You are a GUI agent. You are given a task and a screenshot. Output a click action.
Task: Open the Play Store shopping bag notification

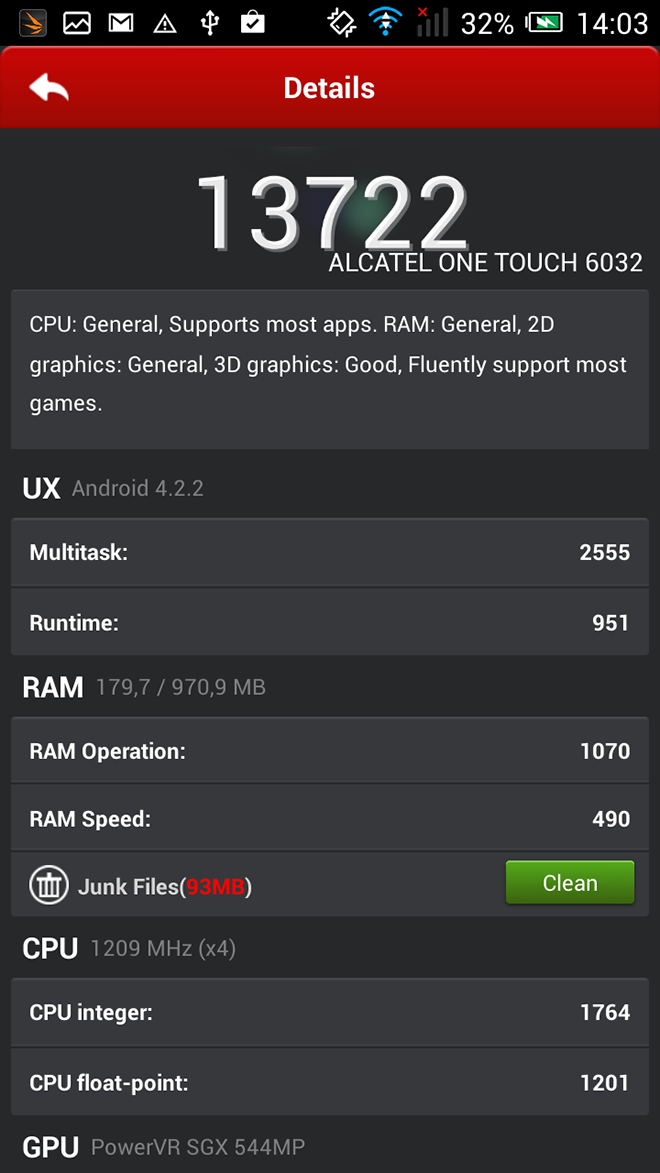[x=253, y=22]
